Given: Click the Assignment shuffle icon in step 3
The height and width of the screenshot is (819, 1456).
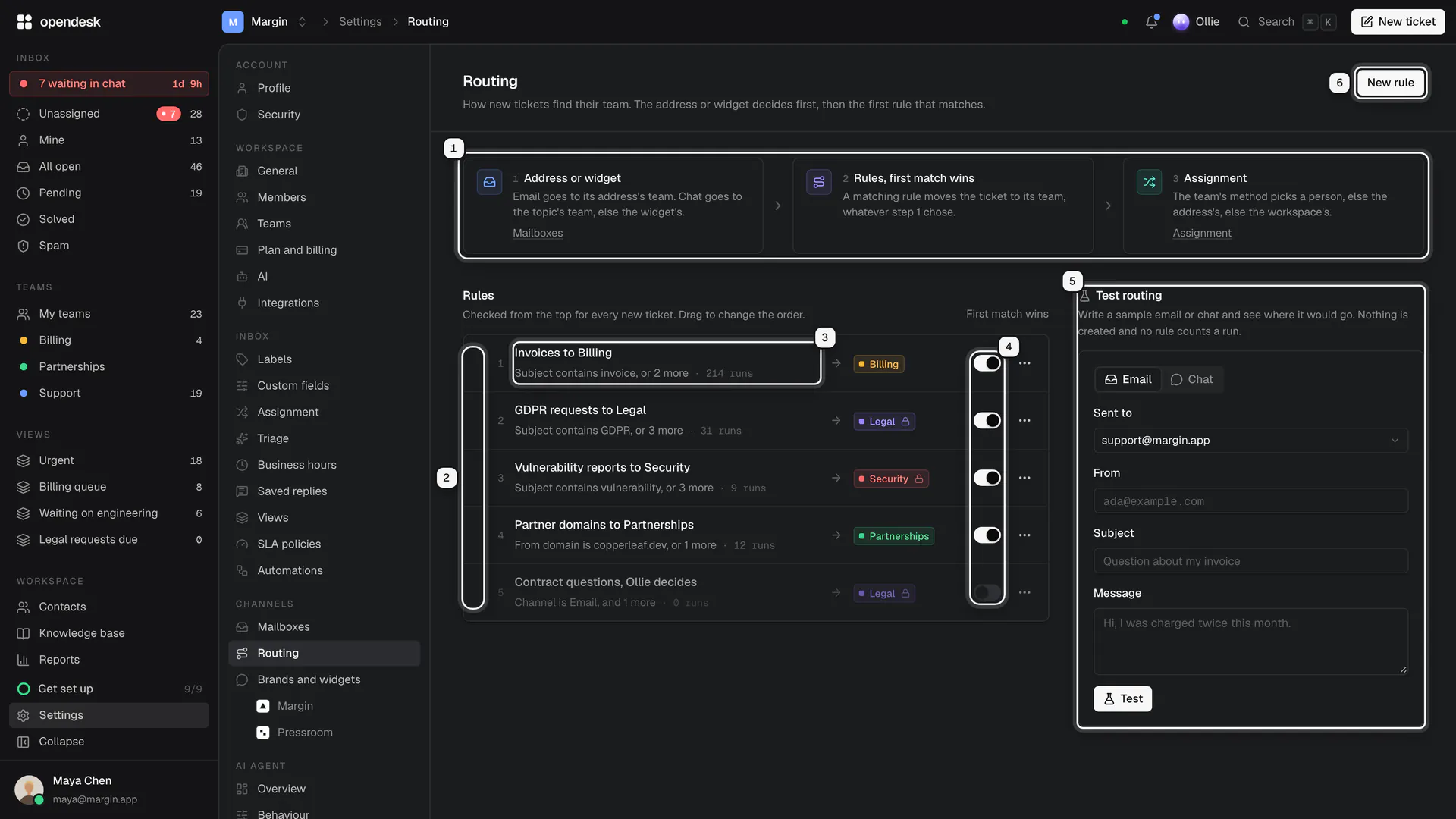Looking at the screenshot, I should [x=1149, y=182].
